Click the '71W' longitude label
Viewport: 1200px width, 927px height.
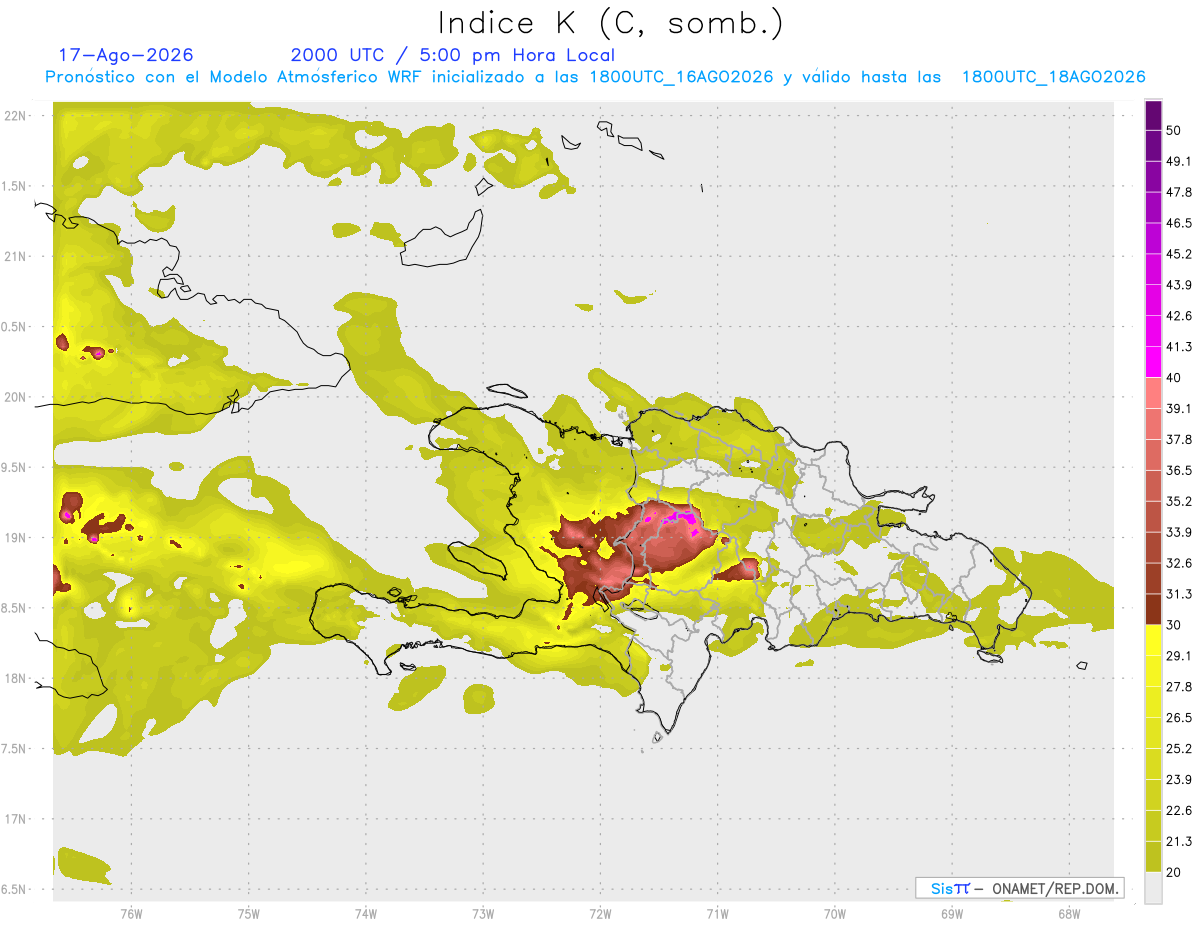pos(717,914)
